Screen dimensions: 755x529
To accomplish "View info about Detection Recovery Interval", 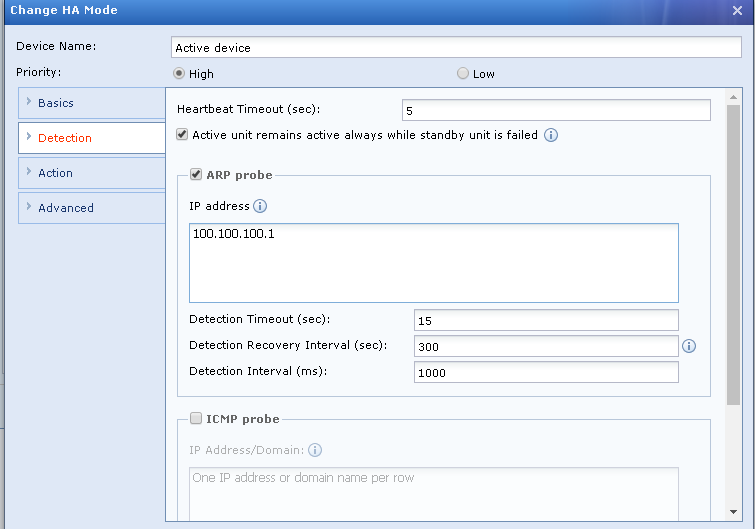I will [x=689, y=346].
